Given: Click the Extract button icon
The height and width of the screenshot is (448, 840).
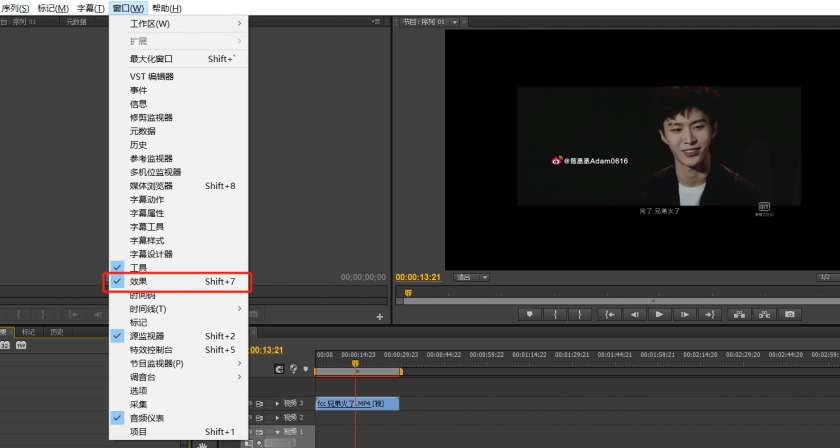Looking at the screenshot, I should tap(765, 314).
